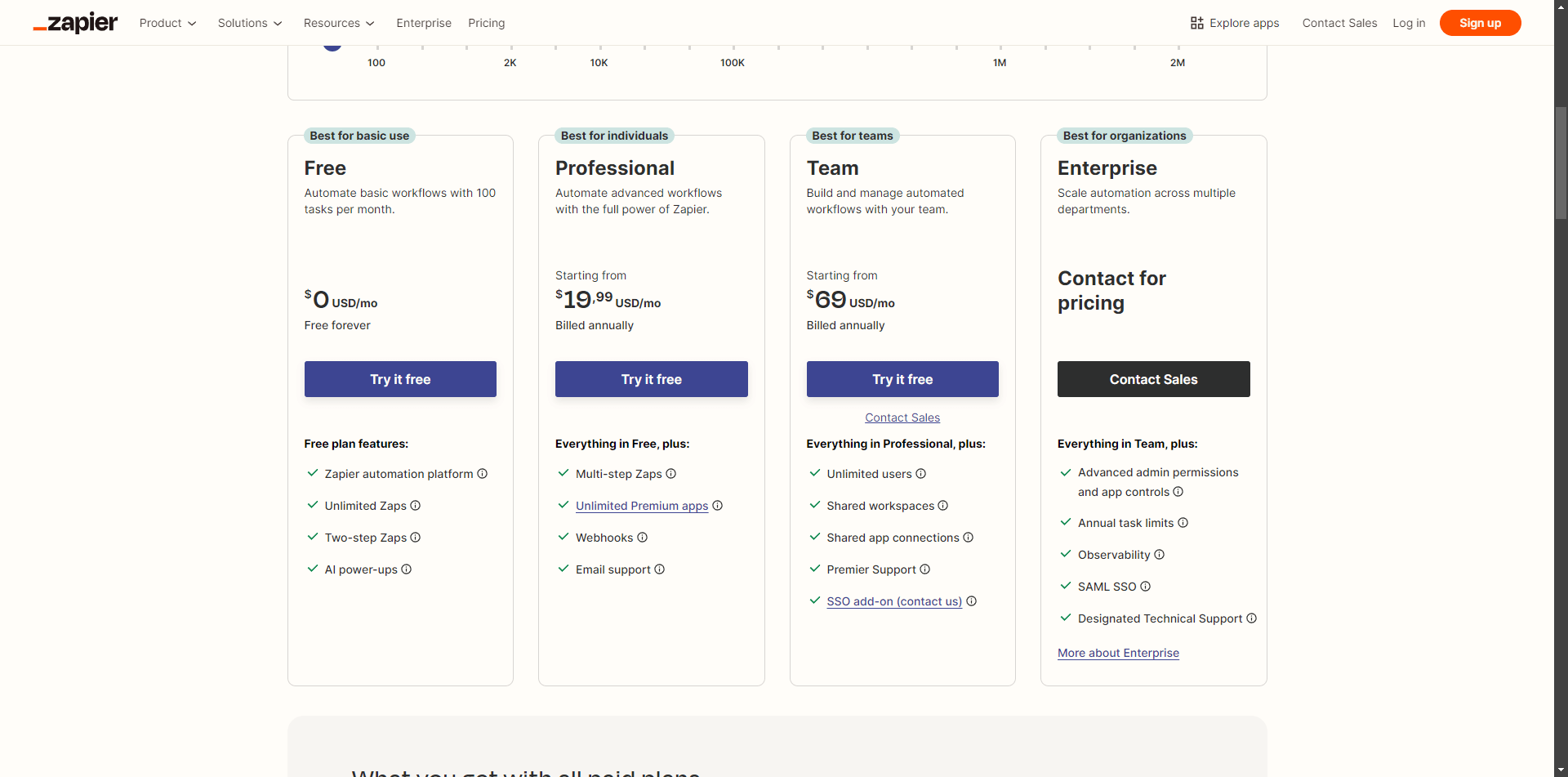
Task: Click info icon next to Unlimited Premium apps
Action: (x=718, y=506)
